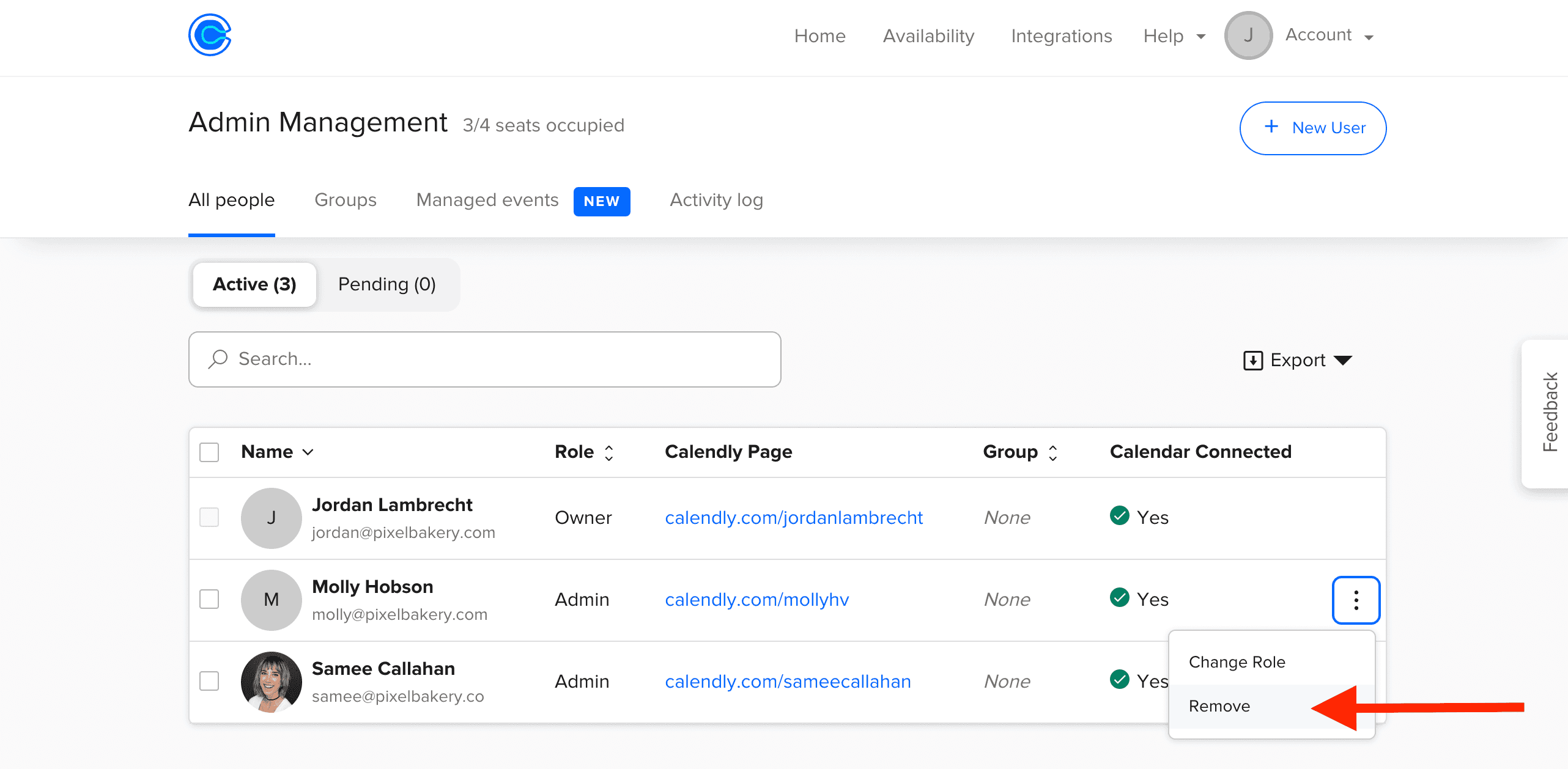Open link calendly.com/sameecallahan
The image size is (1568, 769).
tap(788, 682)
